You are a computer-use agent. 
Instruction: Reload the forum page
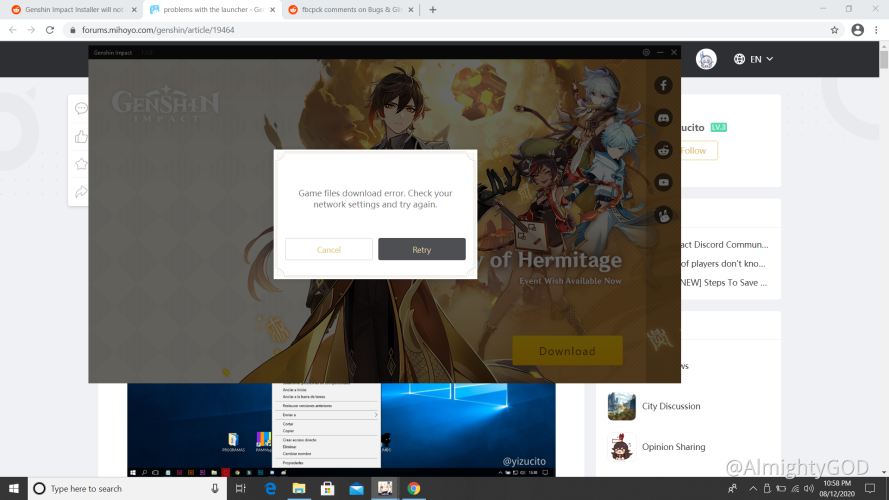click(x=50, y=30)
